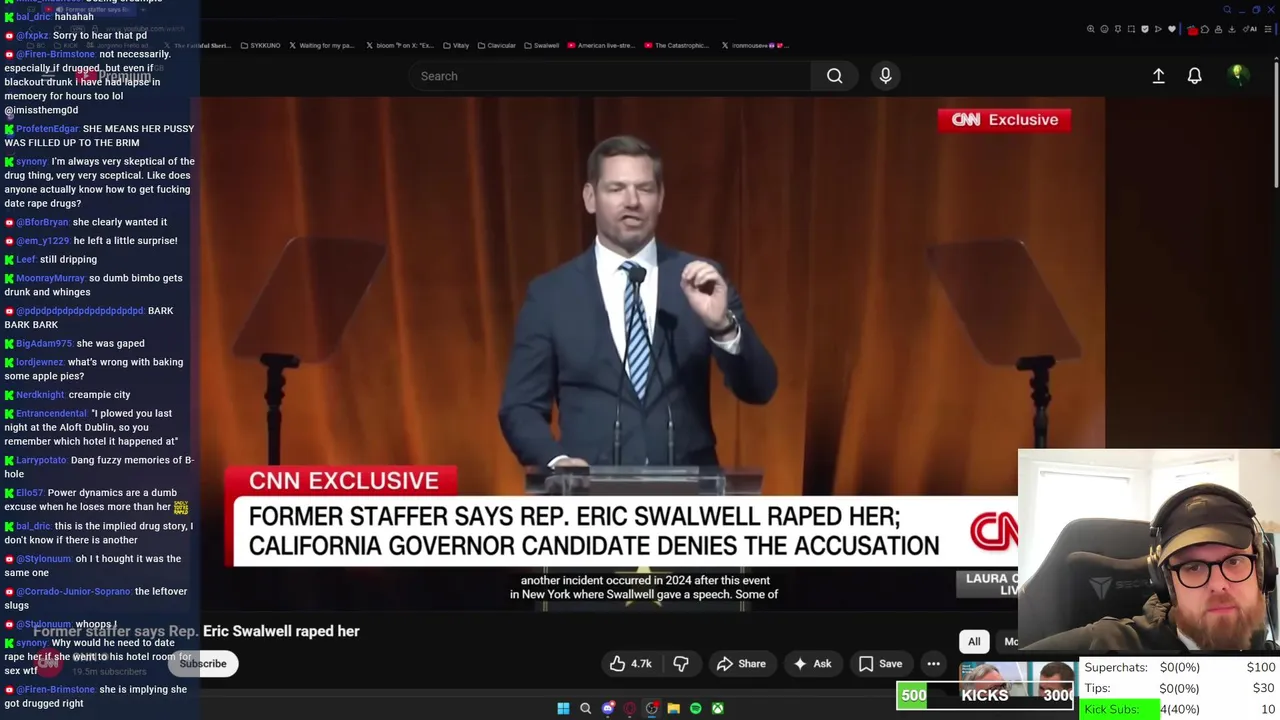Ask AI about this video
The height and width of the screenshot is (720, 1280).
tap(812, 664)
